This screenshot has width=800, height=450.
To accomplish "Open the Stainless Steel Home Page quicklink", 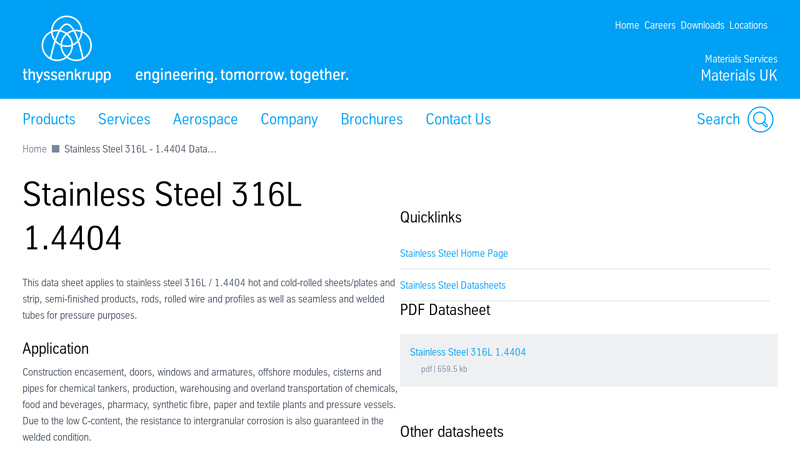I will (x=454, y=254).
